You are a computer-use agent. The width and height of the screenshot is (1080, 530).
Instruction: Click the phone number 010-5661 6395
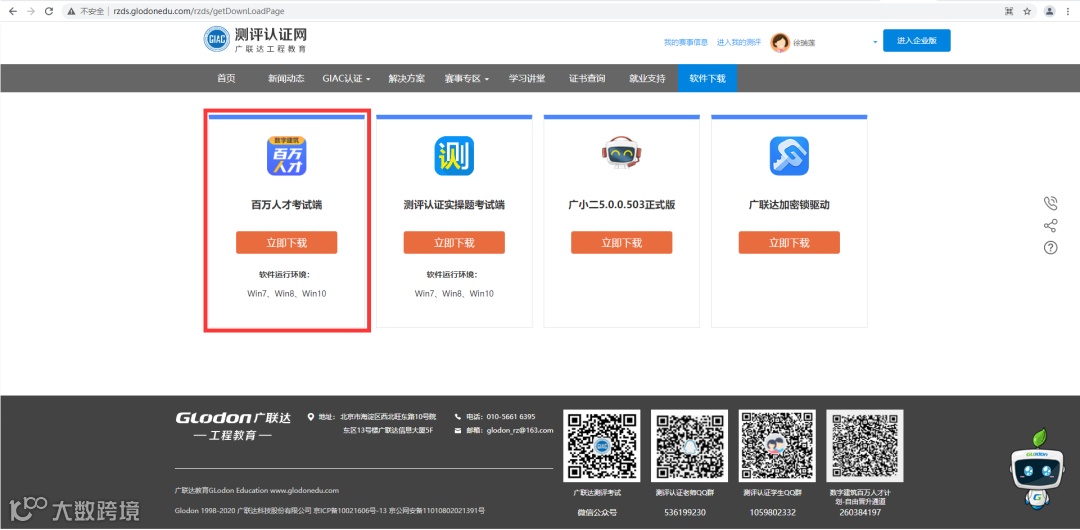(x=511, y=417)
